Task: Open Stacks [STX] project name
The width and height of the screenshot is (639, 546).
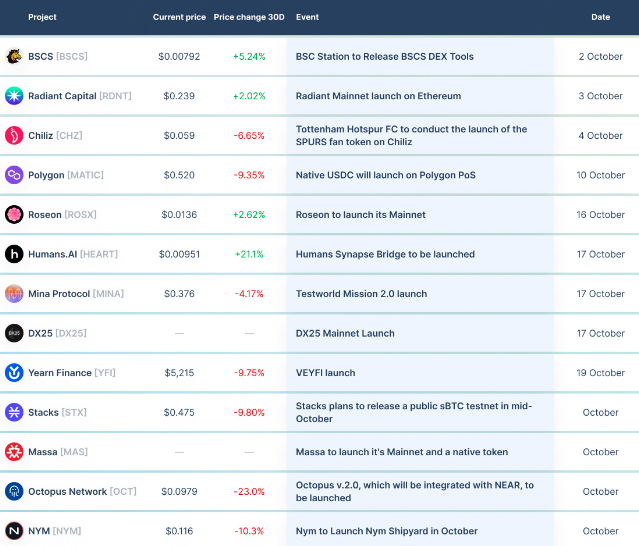Action: [57, 412]
